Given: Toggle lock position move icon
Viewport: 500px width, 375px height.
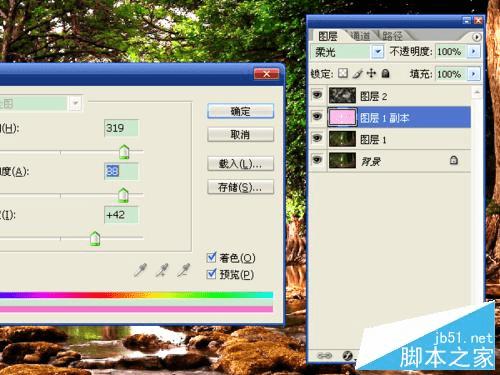Looking at the screenshot, I should click(371, 73).
